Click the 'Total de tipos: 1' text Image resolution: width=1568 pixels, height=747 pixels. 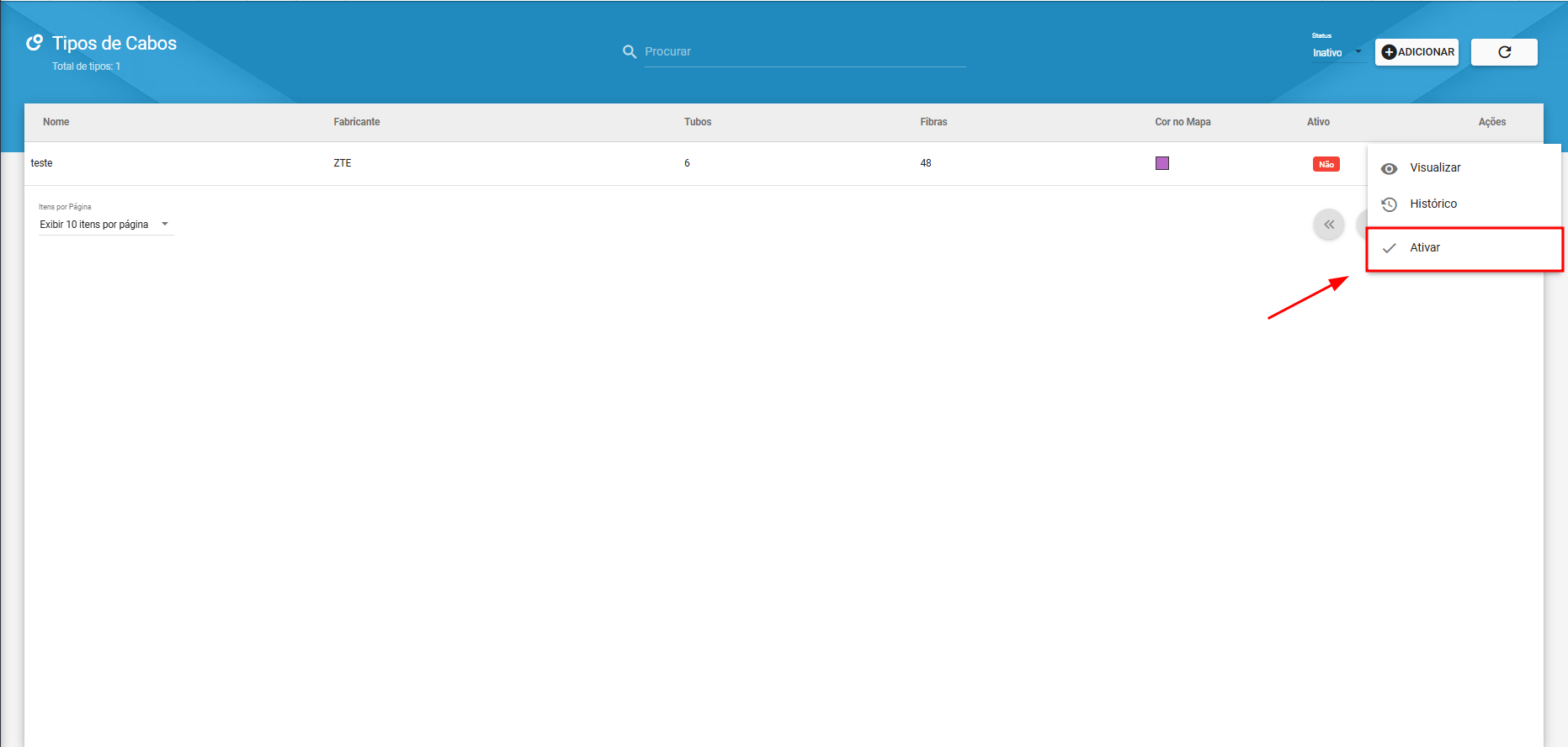pos(87,66)
